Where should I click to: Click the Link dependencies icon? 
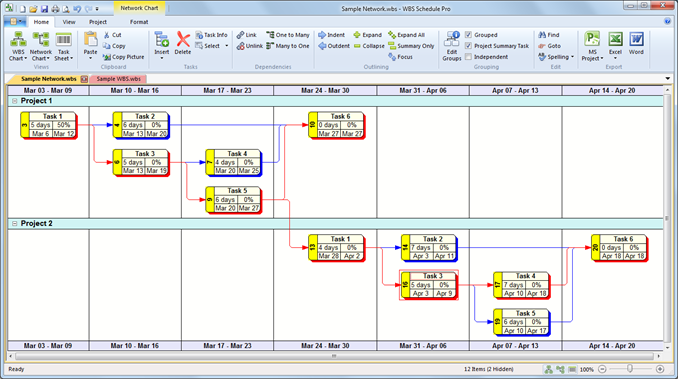[x=240, y=35]
